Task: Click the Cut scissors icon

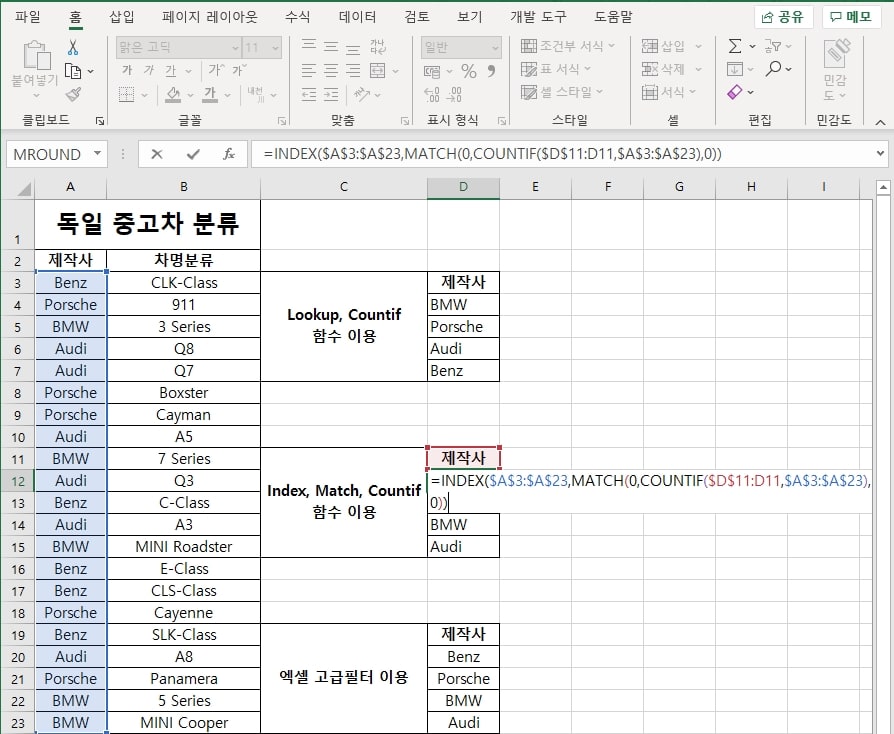Action: [73, 47]
